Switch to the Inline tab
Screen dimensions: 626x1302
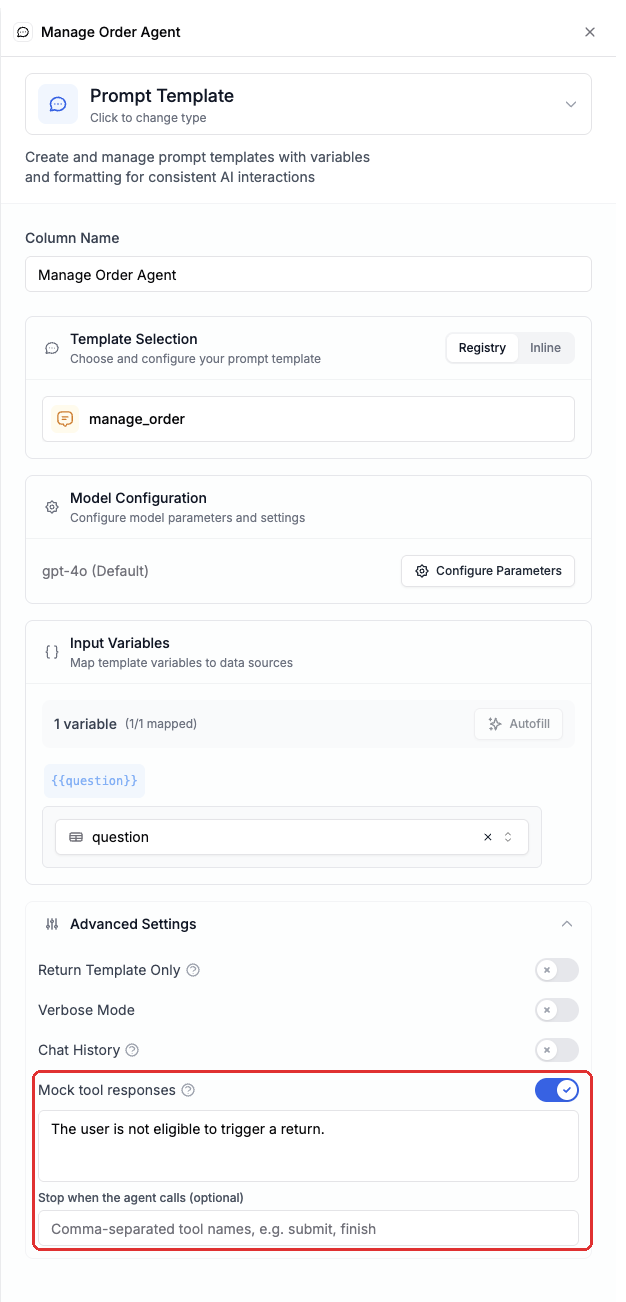[x=545, y=348]
